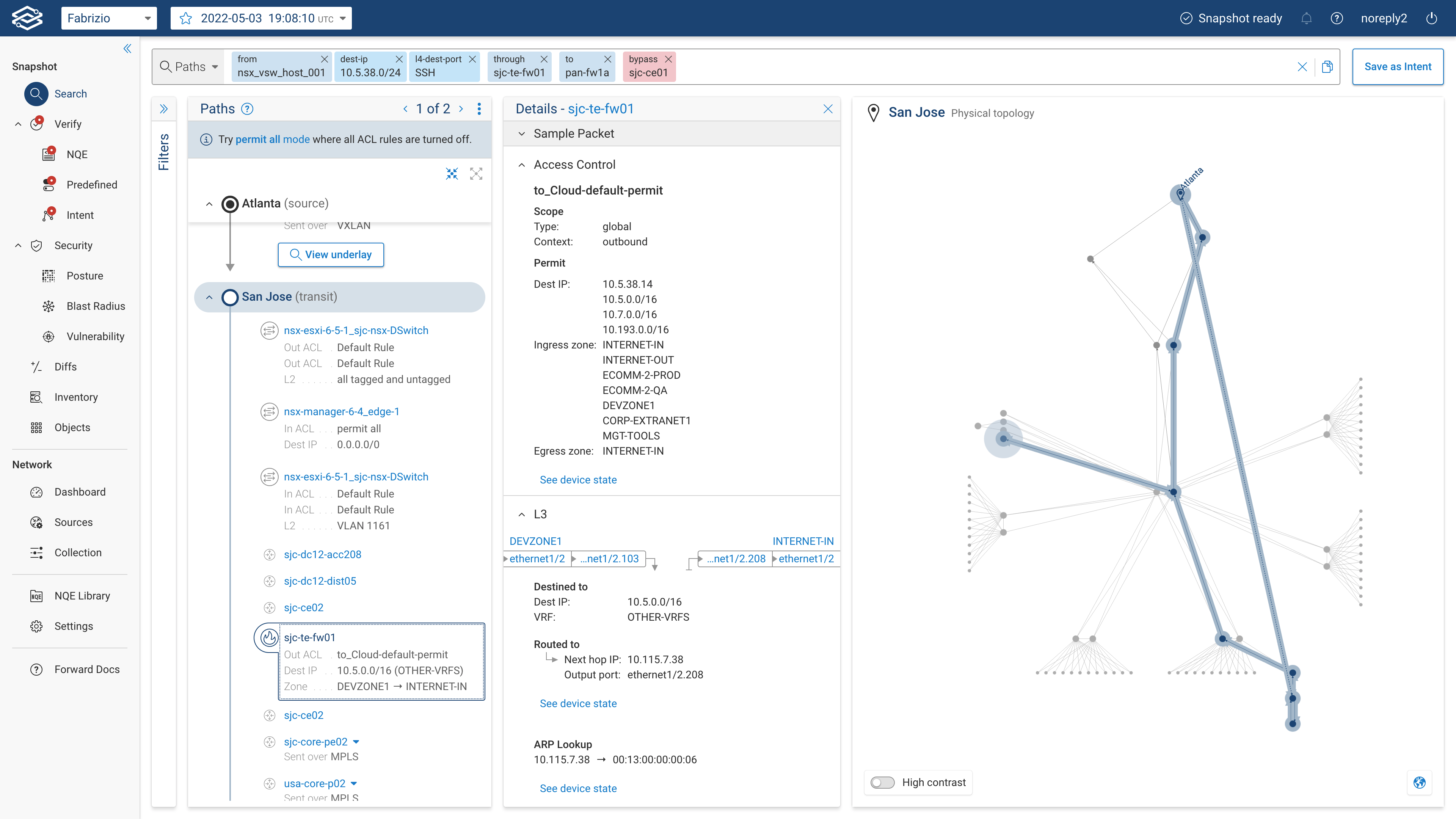
Task: Open the Fabrizio network dropdown
Action: tap(108, 18)
